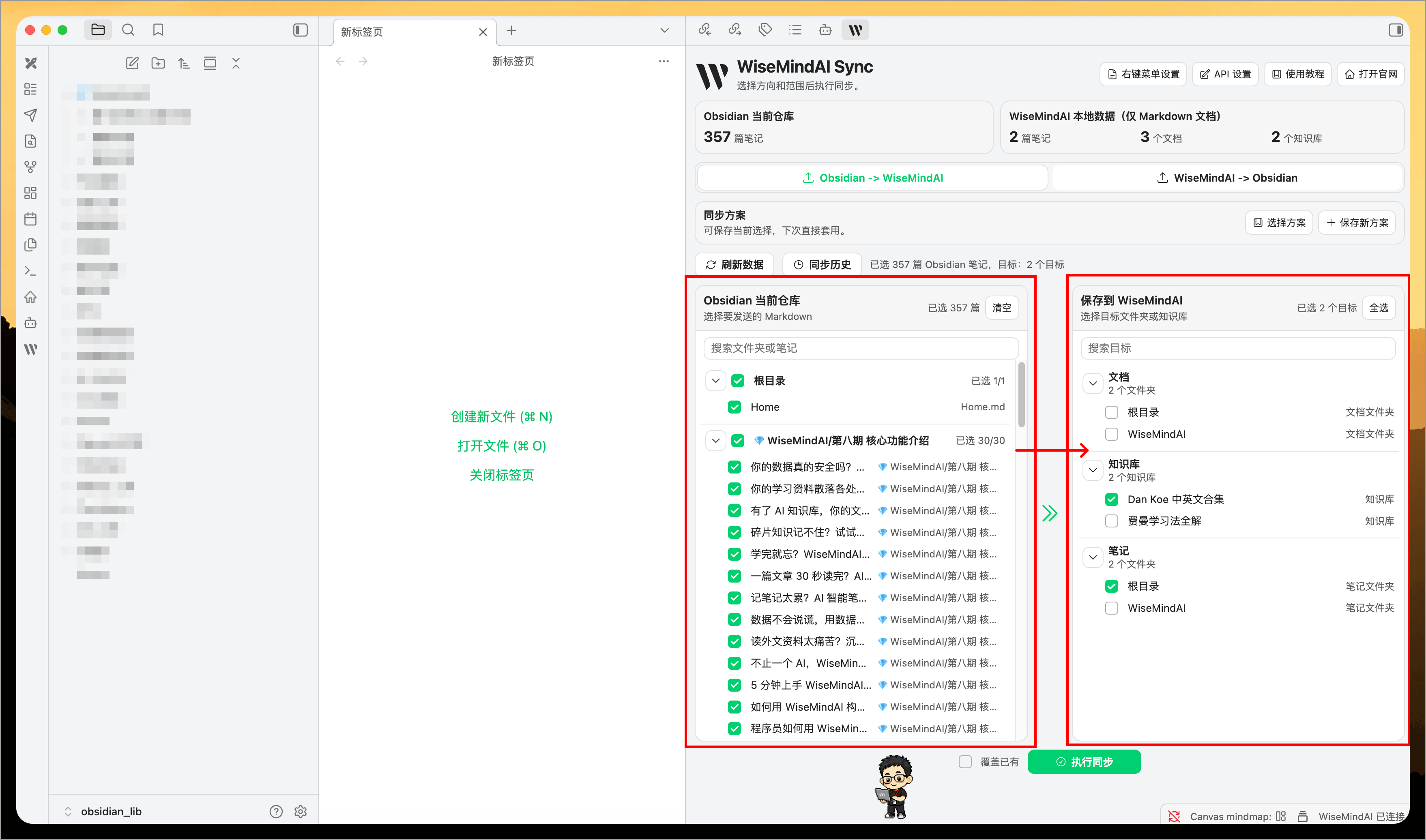Open the tags tab icon
This screenshot has width=1426, height=840.
pos(765,30)
